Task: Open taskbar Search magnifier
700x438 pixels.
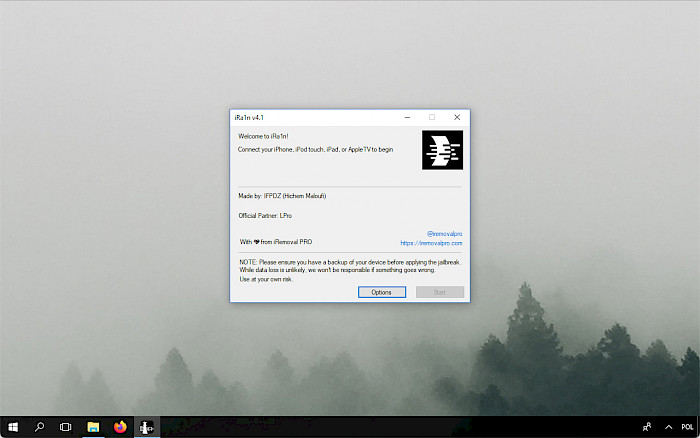Action: (x=39, y=427)
